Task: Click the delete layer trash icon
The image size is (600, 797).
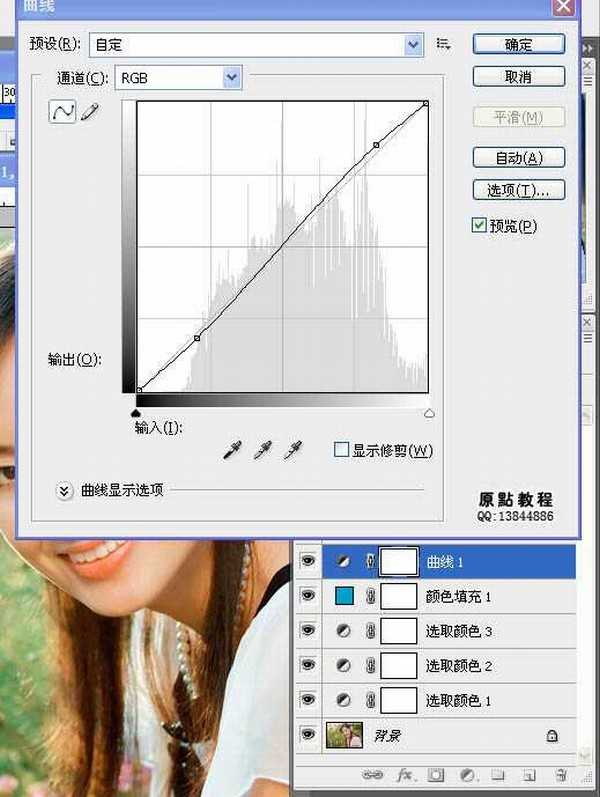Action: coord(560,774)
